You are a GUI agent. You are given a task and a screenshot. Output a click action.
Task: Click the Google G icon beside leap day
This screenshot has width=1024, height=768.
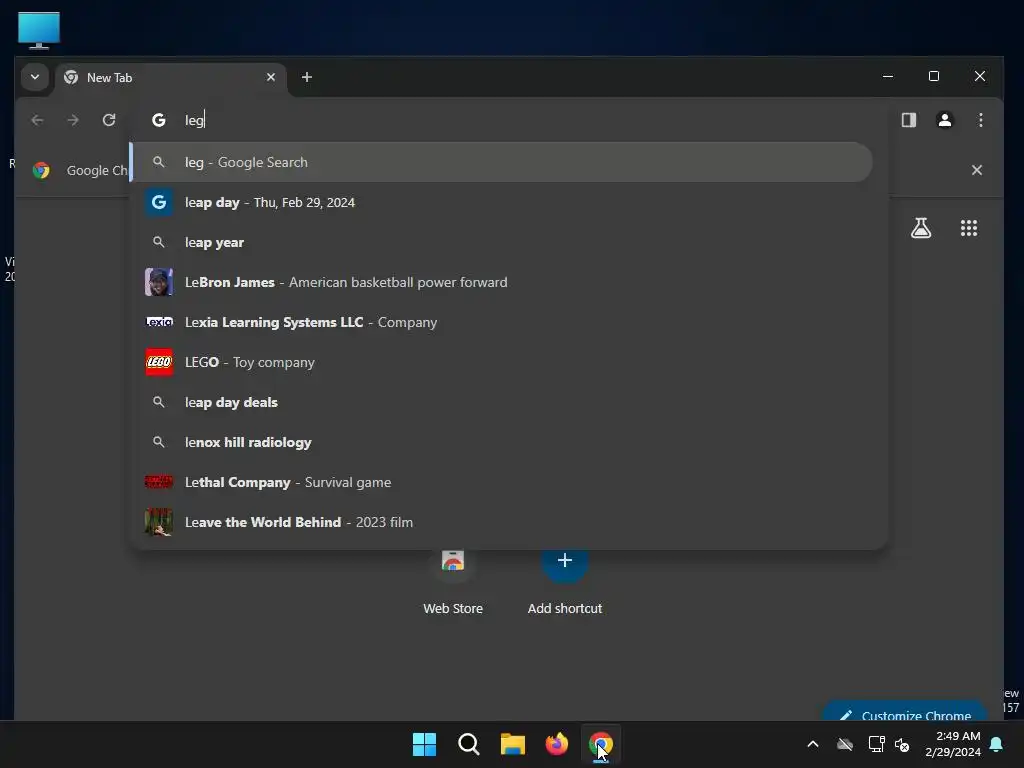pos(159,202)
